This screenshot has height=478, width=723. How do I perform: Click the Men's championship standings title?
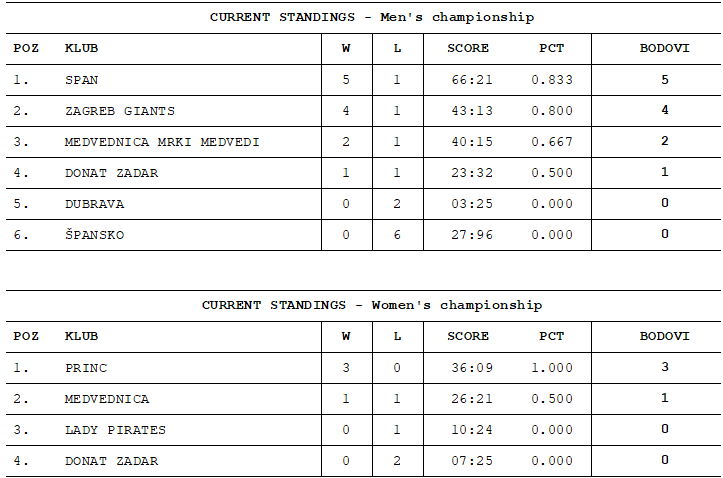click(x=372, y=17)
